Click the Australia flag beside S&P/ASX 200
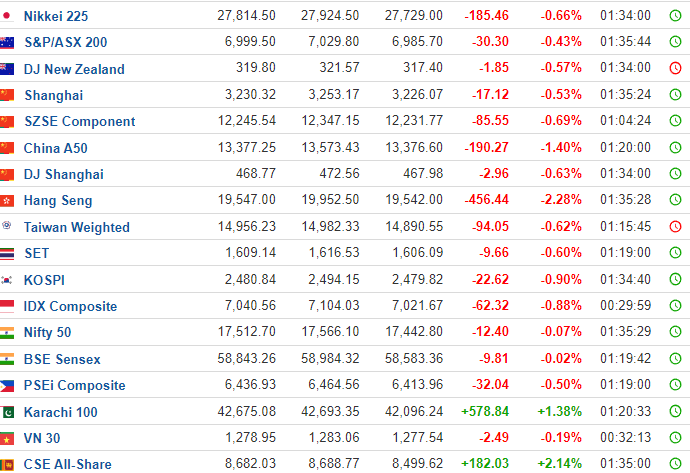 pyautogui.click(x=7, y=43)
